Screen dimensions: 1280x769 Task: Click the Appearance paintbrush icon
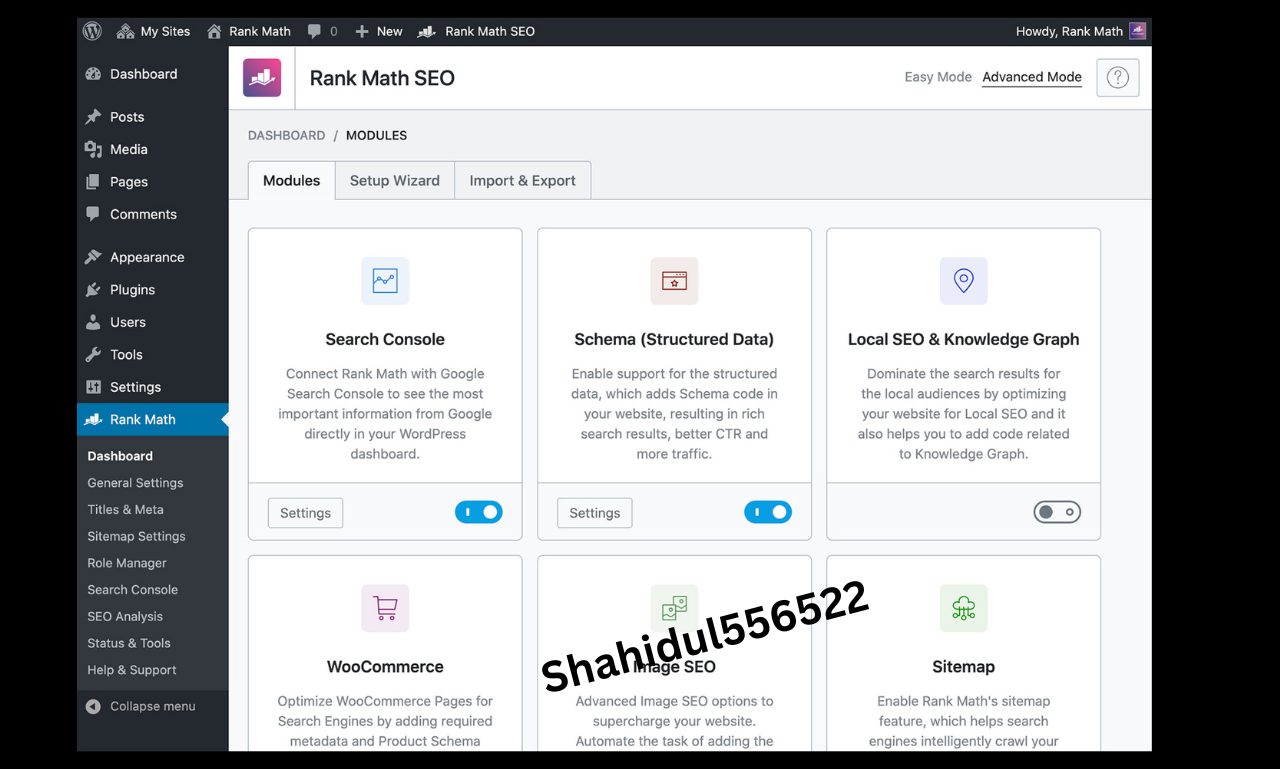[x=94, y=257]
